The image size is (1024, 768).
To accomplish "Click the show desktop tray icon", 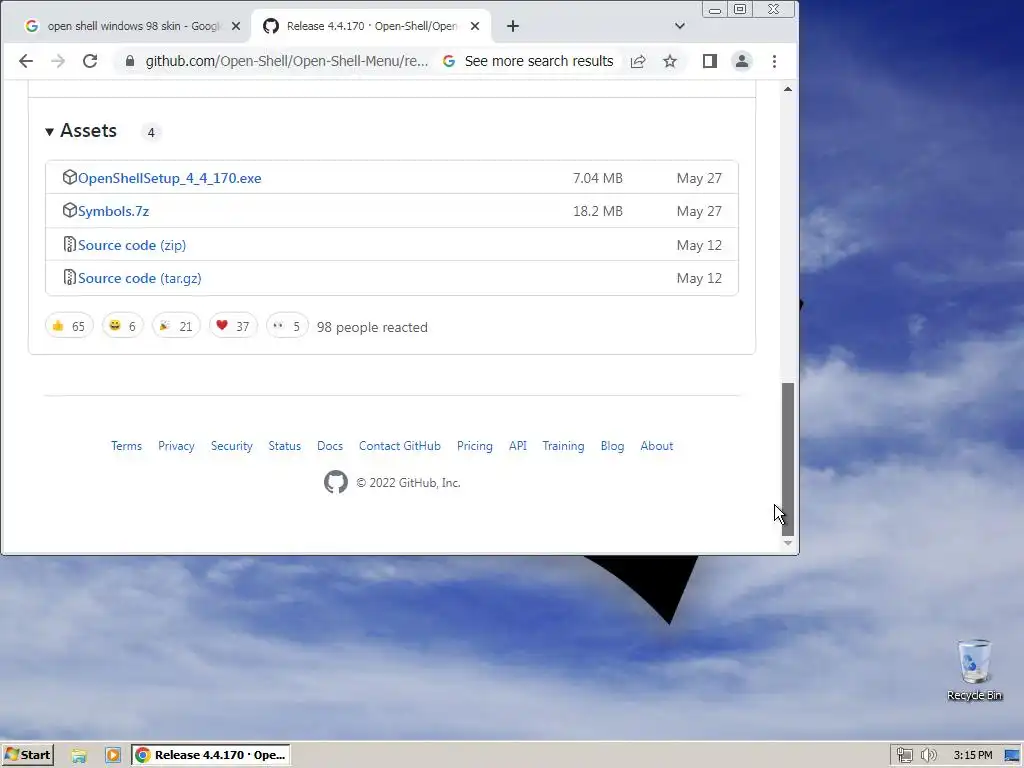I will pyautogui.click(x=1012, y=756).
